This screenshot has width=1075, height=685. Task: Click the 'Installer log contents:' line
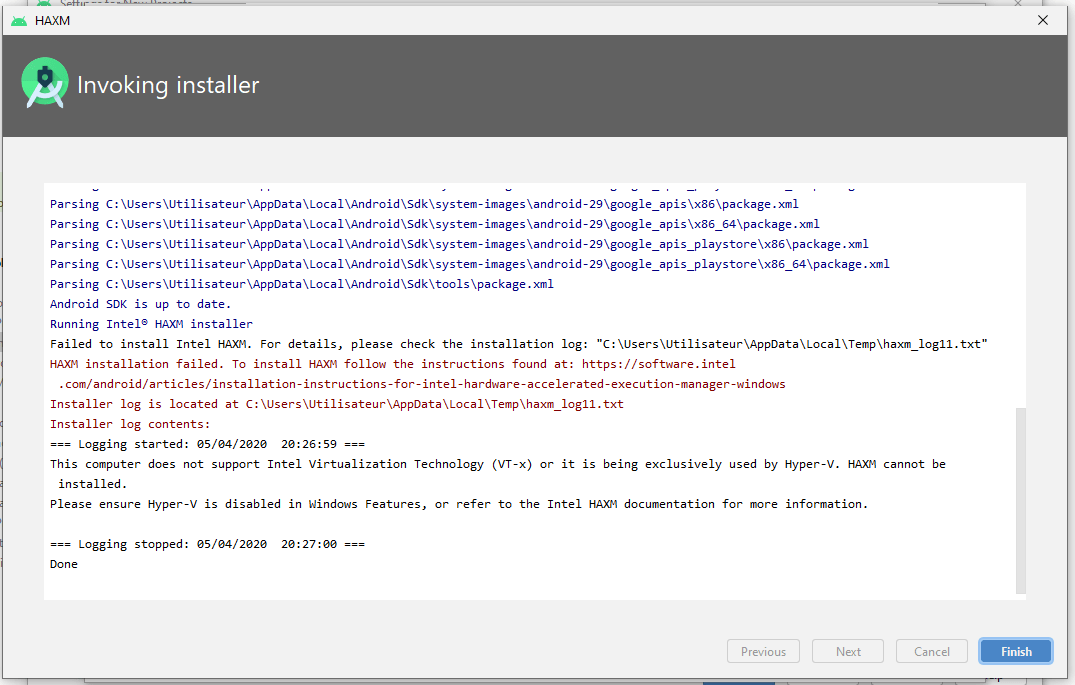coord(130,424)
